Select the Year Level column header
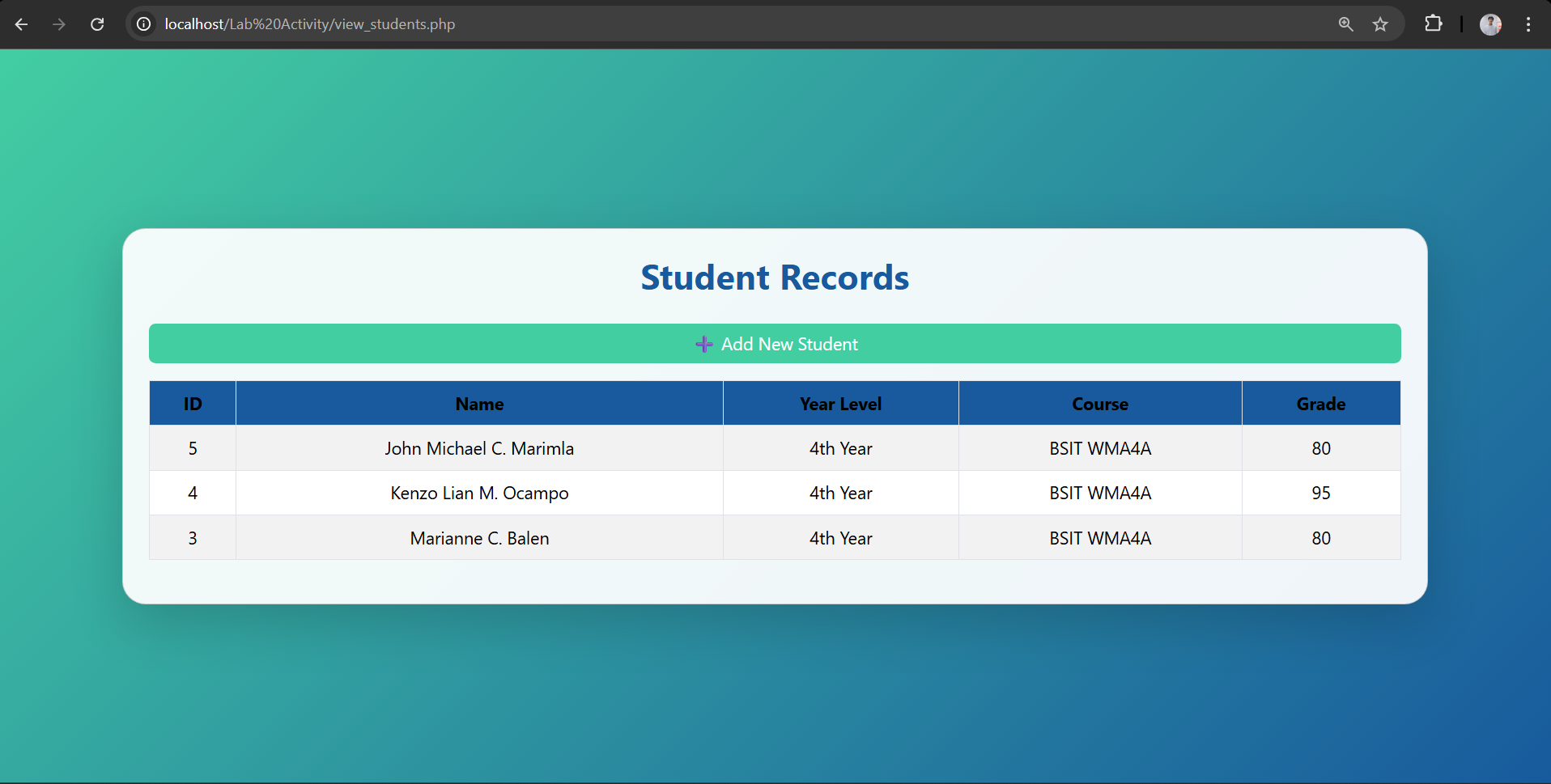 coord(840,403)
